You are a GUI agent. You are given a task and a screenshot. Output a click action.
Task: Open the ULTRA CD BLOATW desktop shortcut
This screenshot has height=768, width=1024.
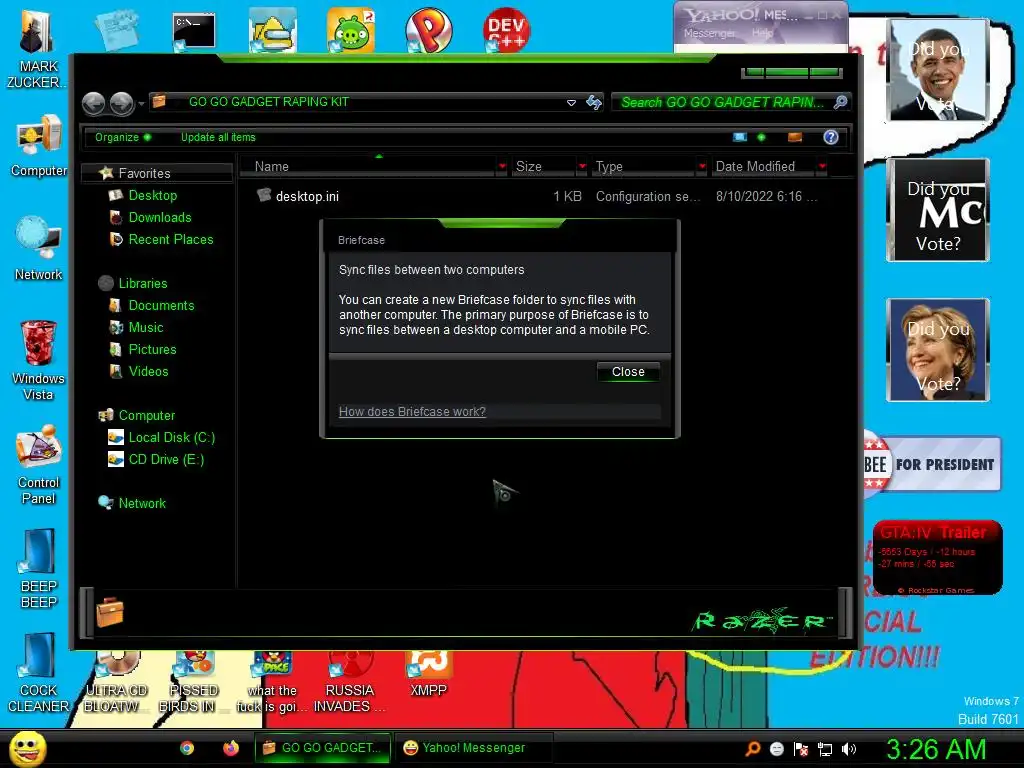point(116,682)
